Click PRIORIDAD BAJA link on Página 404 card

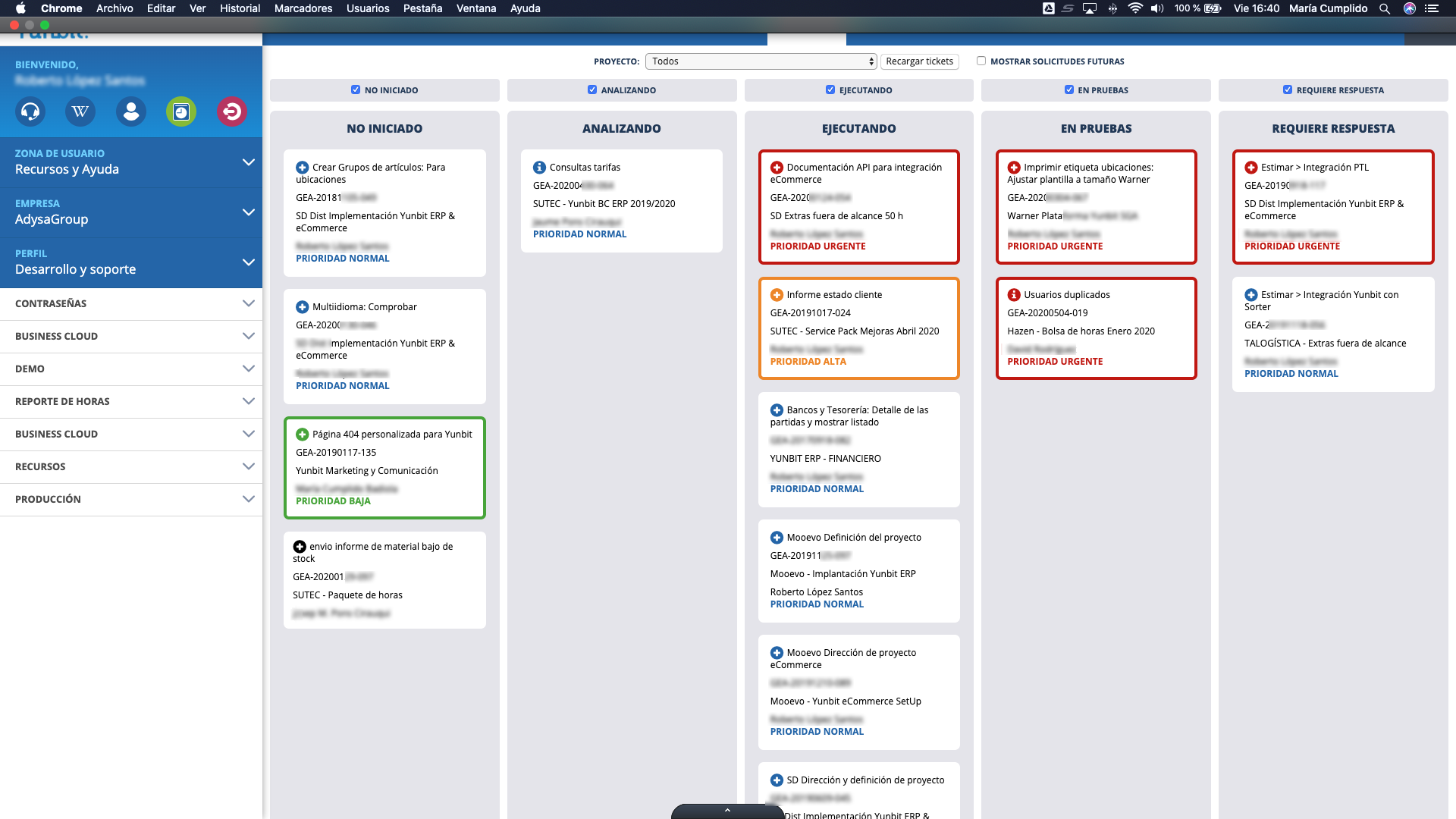(x=333, y=500)
